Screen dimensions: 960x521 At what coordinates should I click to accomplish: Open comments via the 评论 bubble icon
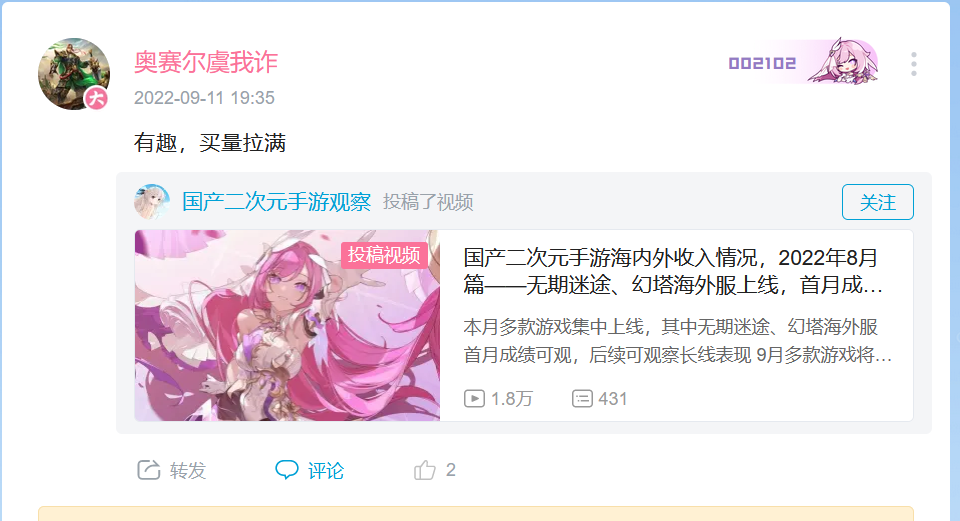[x=287, y=470]
